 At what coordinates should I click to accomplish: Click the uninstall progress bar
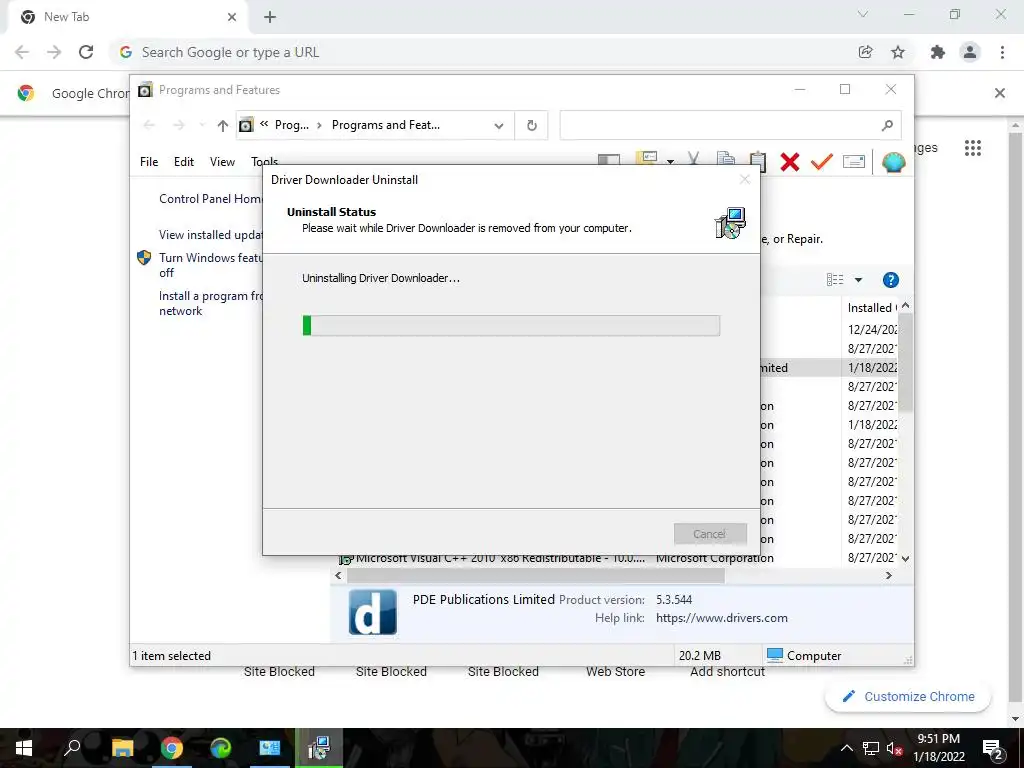511,325
